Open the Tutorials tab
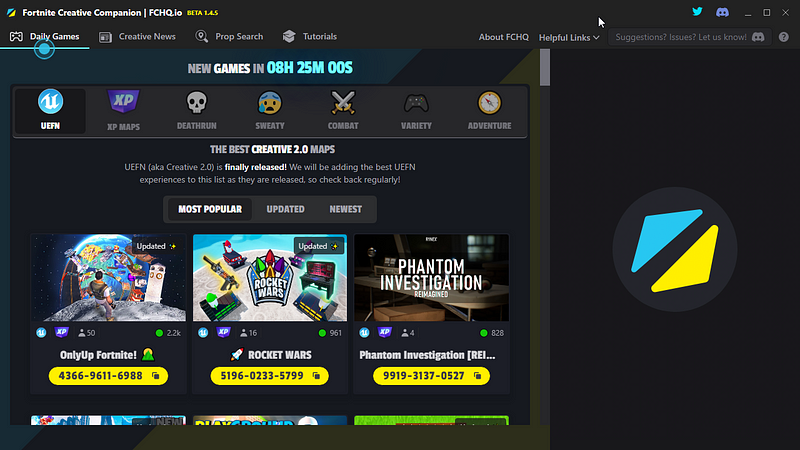The width and height of the screenshot is (800, 450). pos(310,37)
